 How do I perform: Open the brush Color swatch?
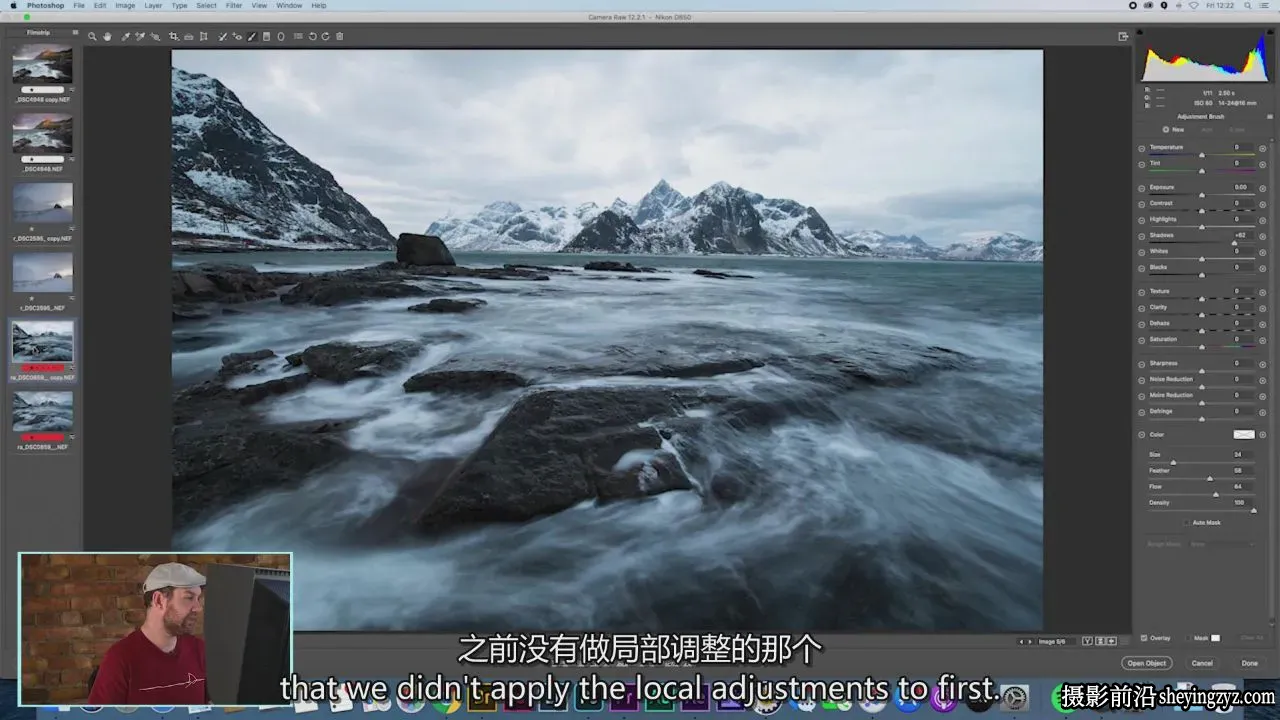tap(1243, 434)
